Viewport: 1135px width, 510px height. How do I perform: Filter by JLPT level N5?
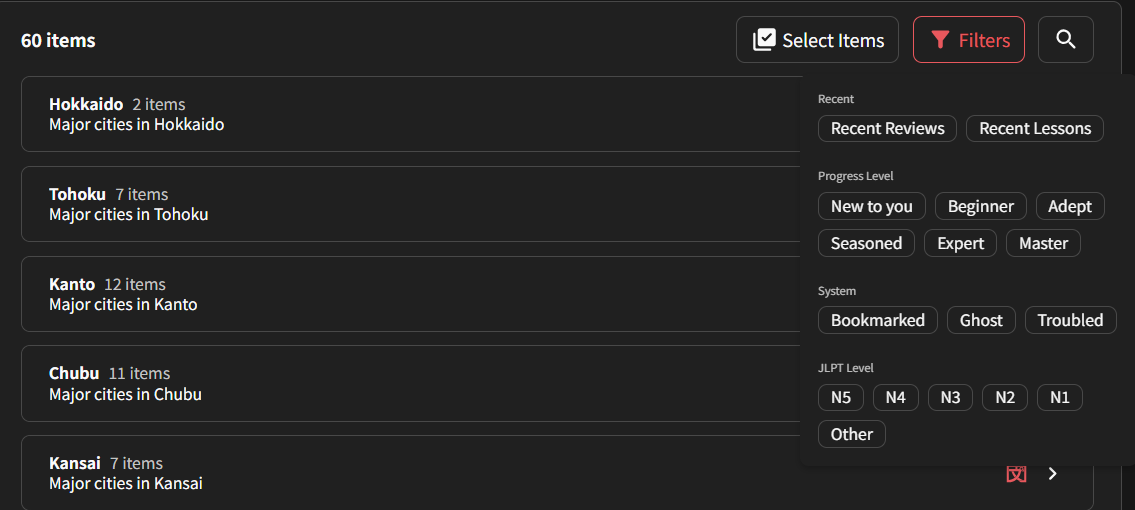[x=841, y=398]
